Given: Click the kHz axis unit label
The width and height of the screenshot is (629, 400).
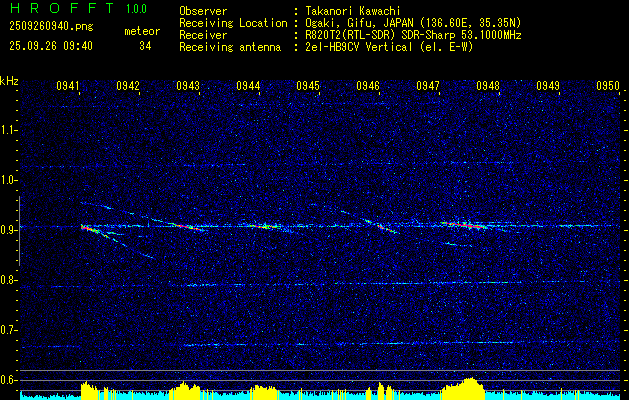Looking at the screenshot, I should click(9, 81).
